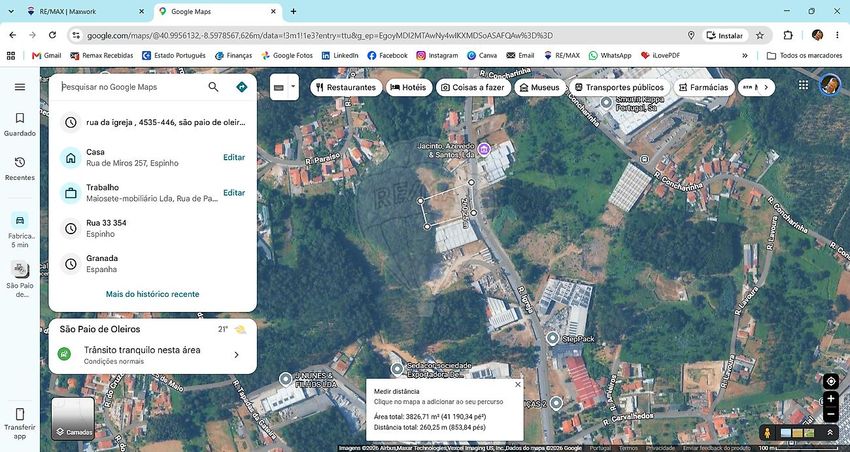
Task: Open the São Paio de Oleiros recent shortcut
Action: [x=20, y=279]
